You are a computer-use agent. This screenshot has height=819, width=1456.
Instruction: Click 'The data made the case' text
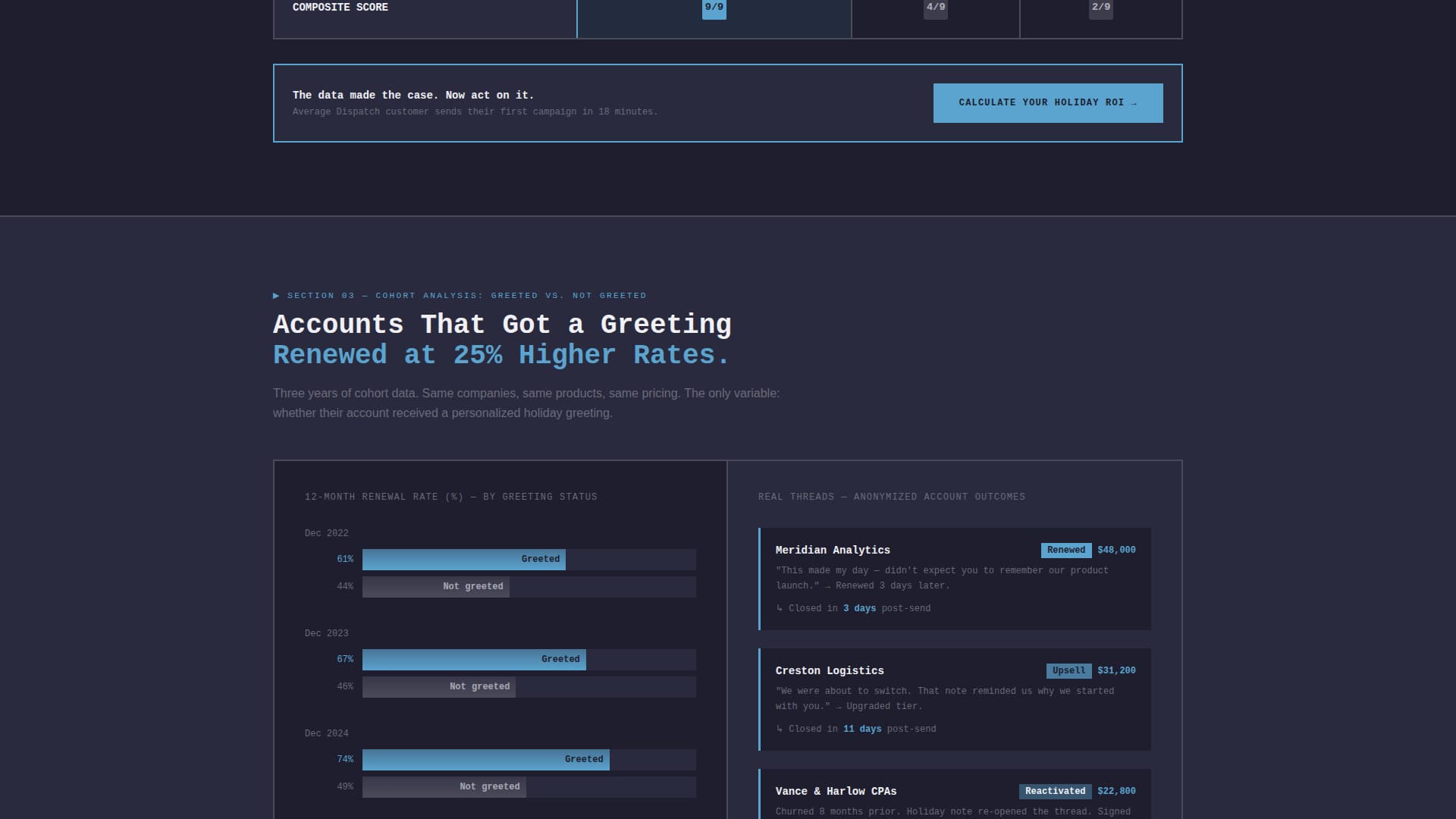tap(413, 96)
